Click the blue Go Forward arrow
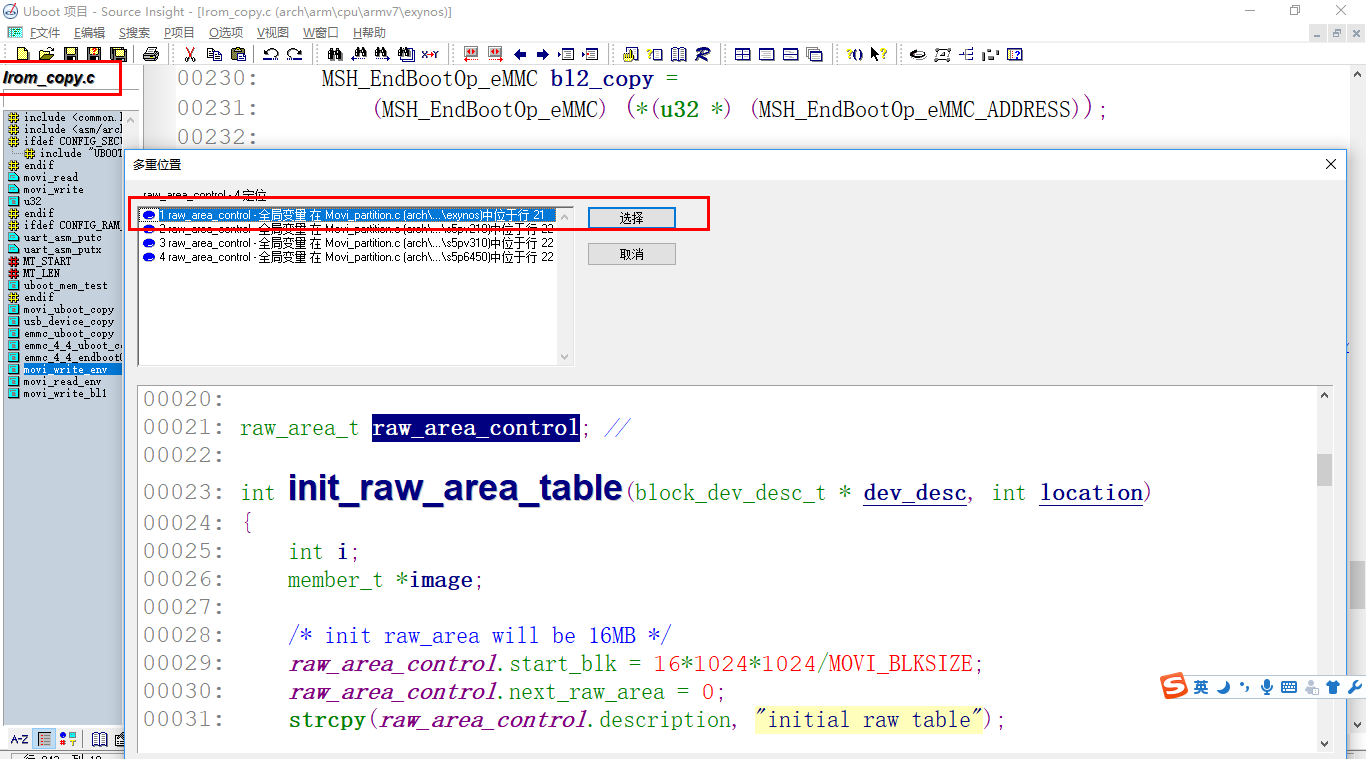This screenshot has width=1366, height=759. pyautogui.click(x=543, y=54)
